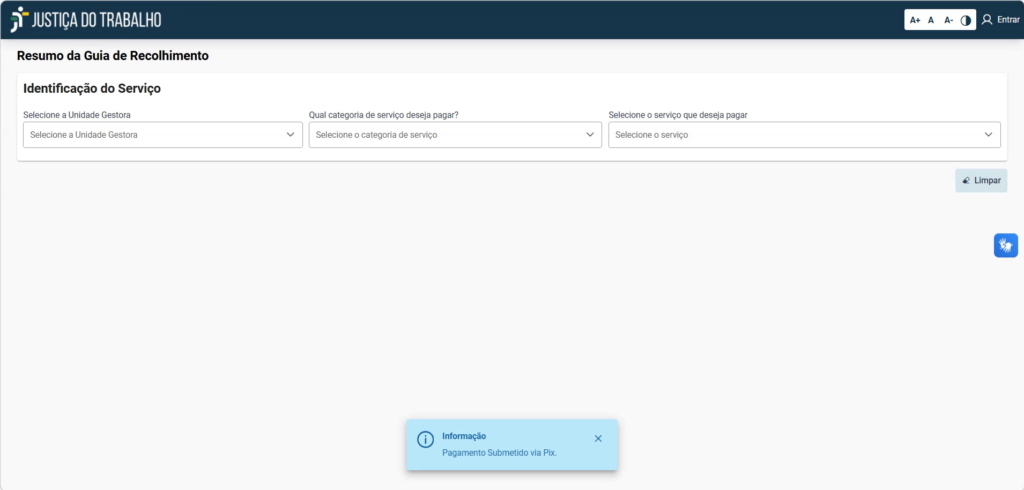Expand the Unidade Gestora chevron arrow
The image size is (1024, 490).
[x=291, y=135]
